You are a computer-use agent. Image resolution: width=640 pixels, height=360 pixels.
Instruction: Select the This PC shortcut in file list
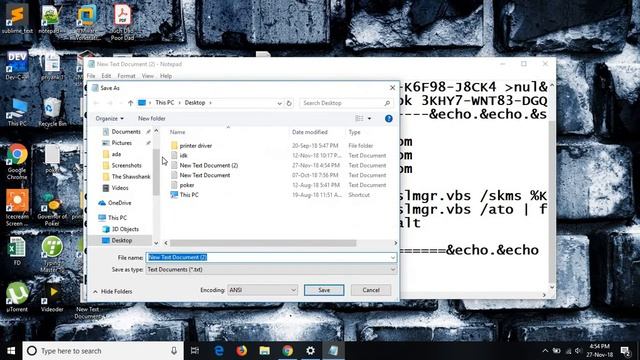[189, 195]
